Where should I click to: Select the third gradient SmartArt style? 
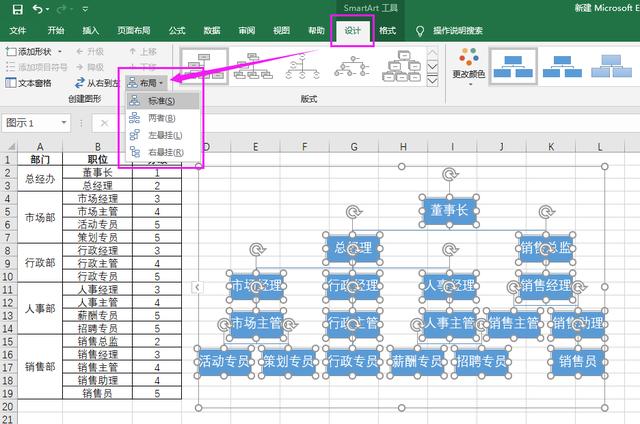click(x=611, y=67)
